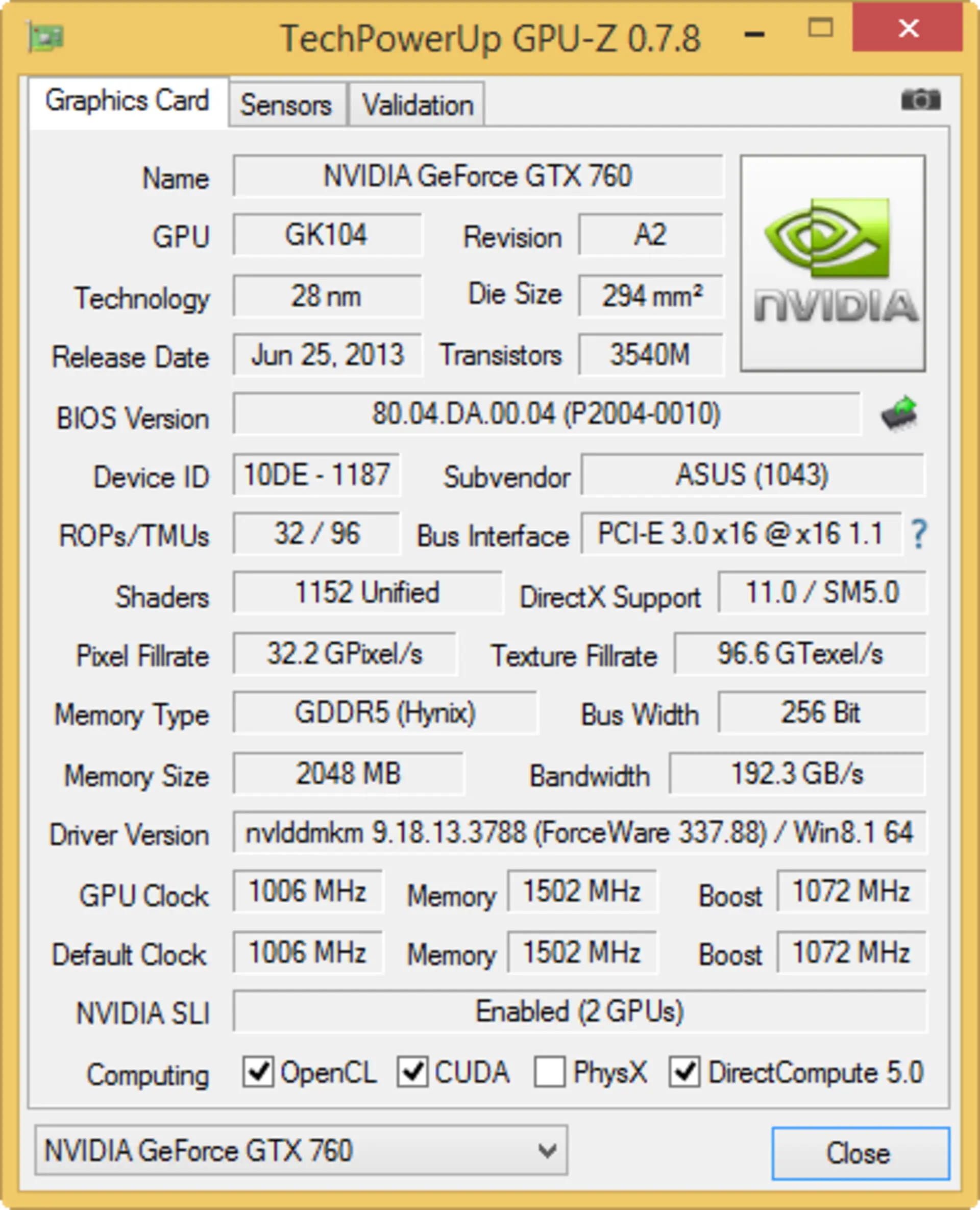The image size is (980, 1210).
Task: Toggle the CUDA checkbox
Action: coord(412,1072)
